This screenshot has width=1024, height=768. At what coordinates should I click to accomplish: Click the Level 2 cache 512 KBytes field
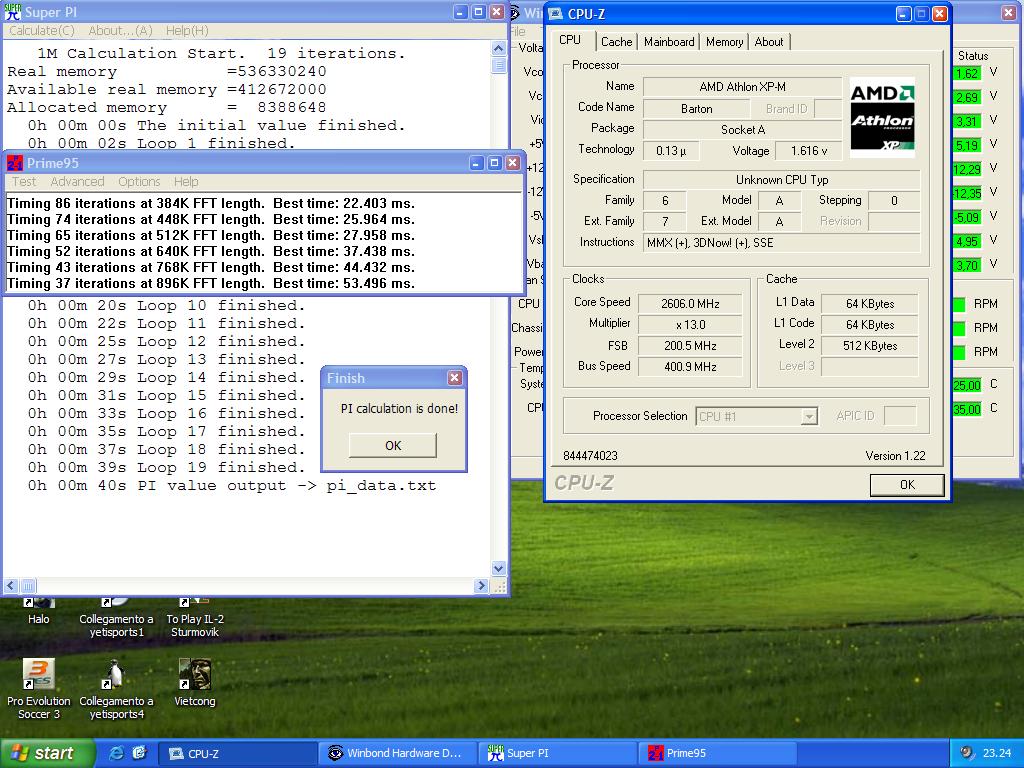tap(870, 345)
